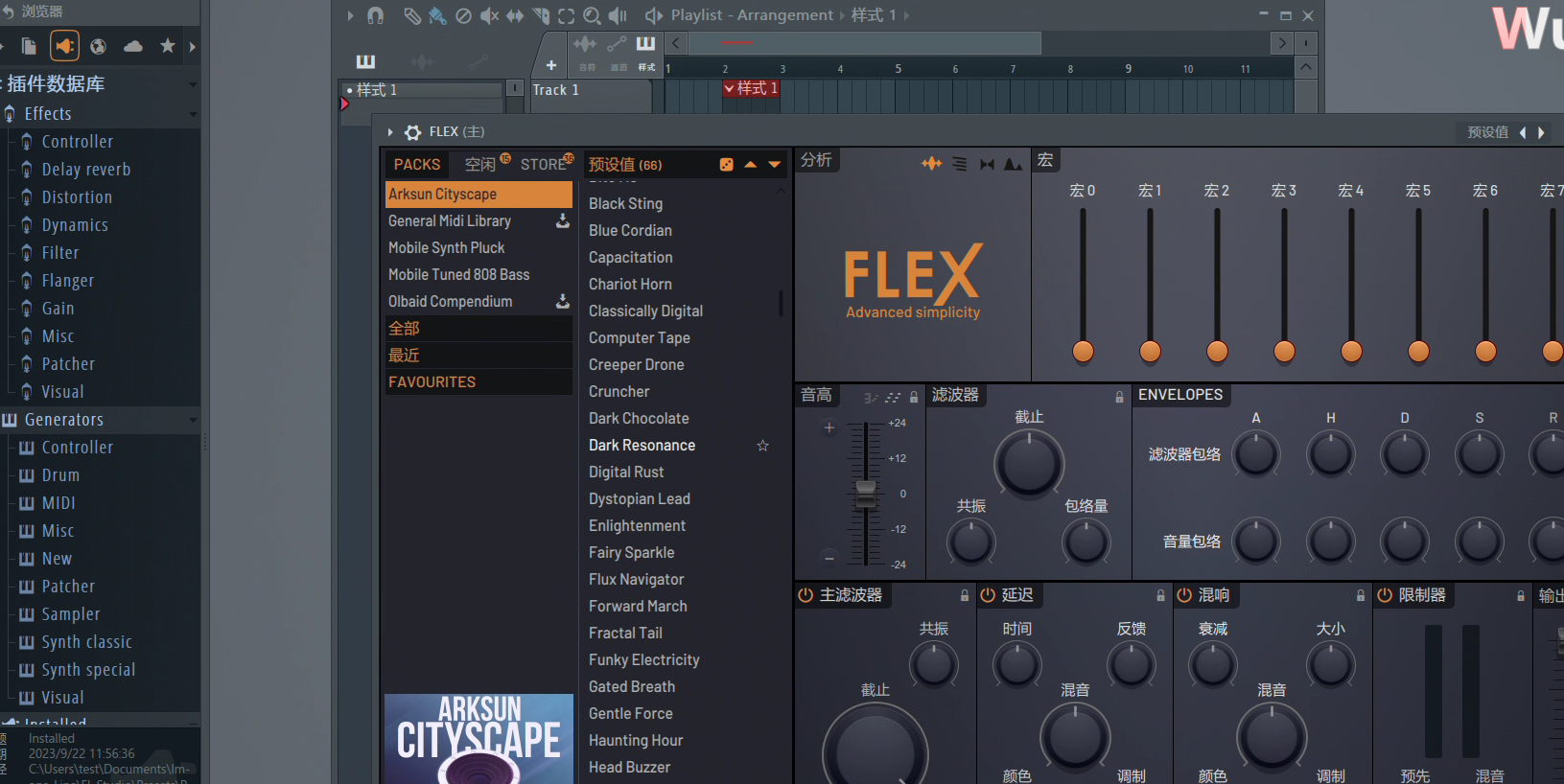
Task: Select the 样式 1 clip on Track 1
Action: point(751,89)
